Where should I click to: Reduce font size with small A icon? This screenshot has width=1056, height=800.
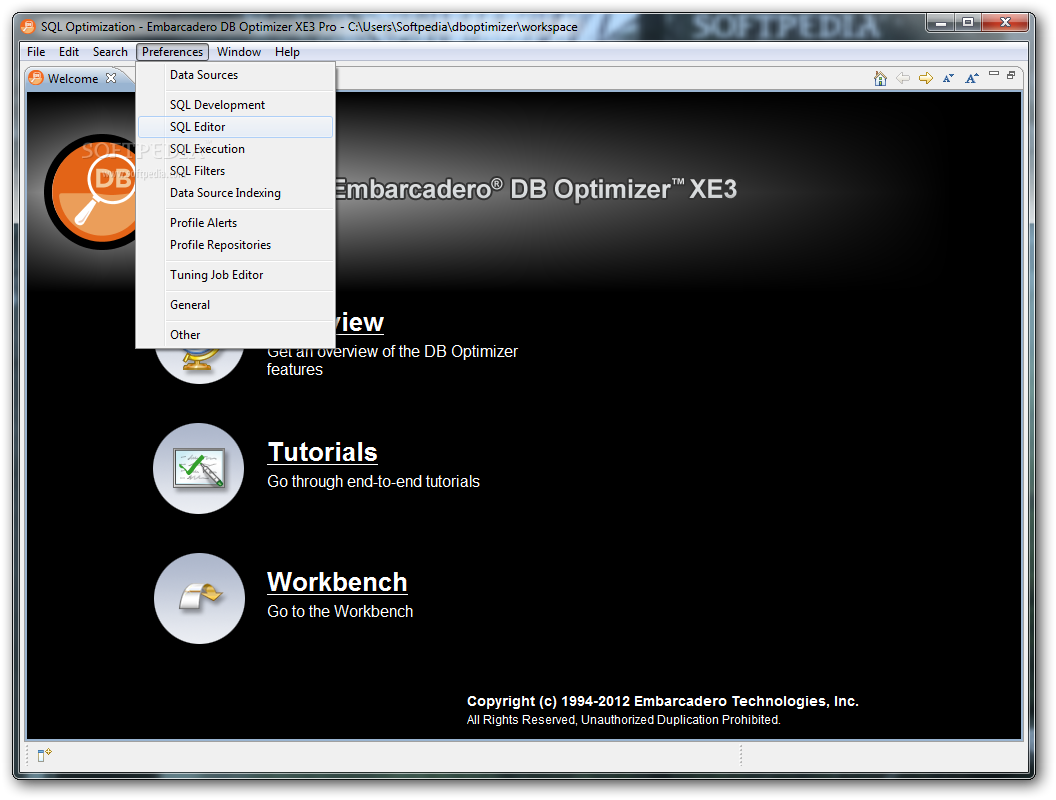(948, 78)
